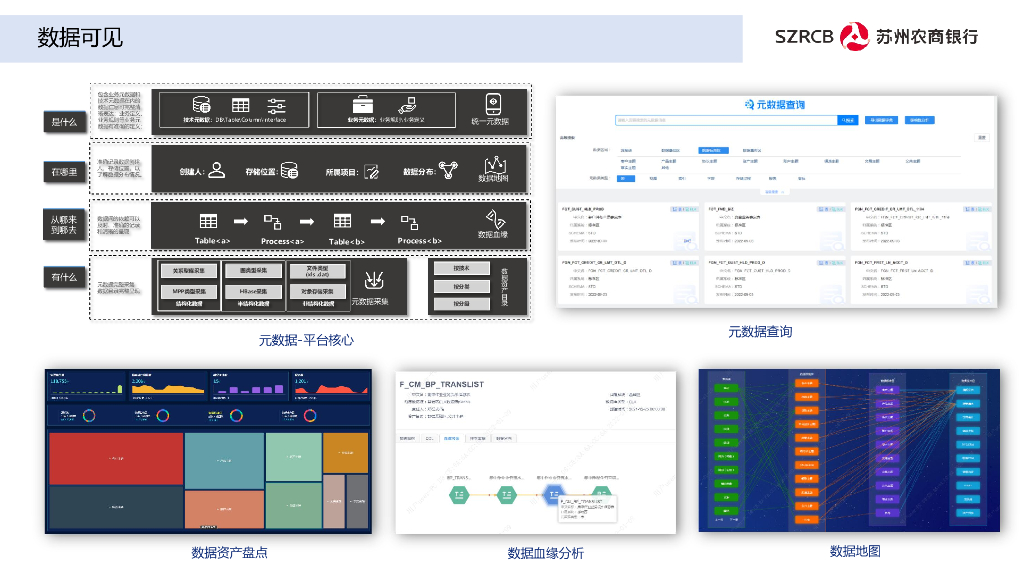
Task: Click the hand-holding icon in business metadata box
Action: pos(407,104)
